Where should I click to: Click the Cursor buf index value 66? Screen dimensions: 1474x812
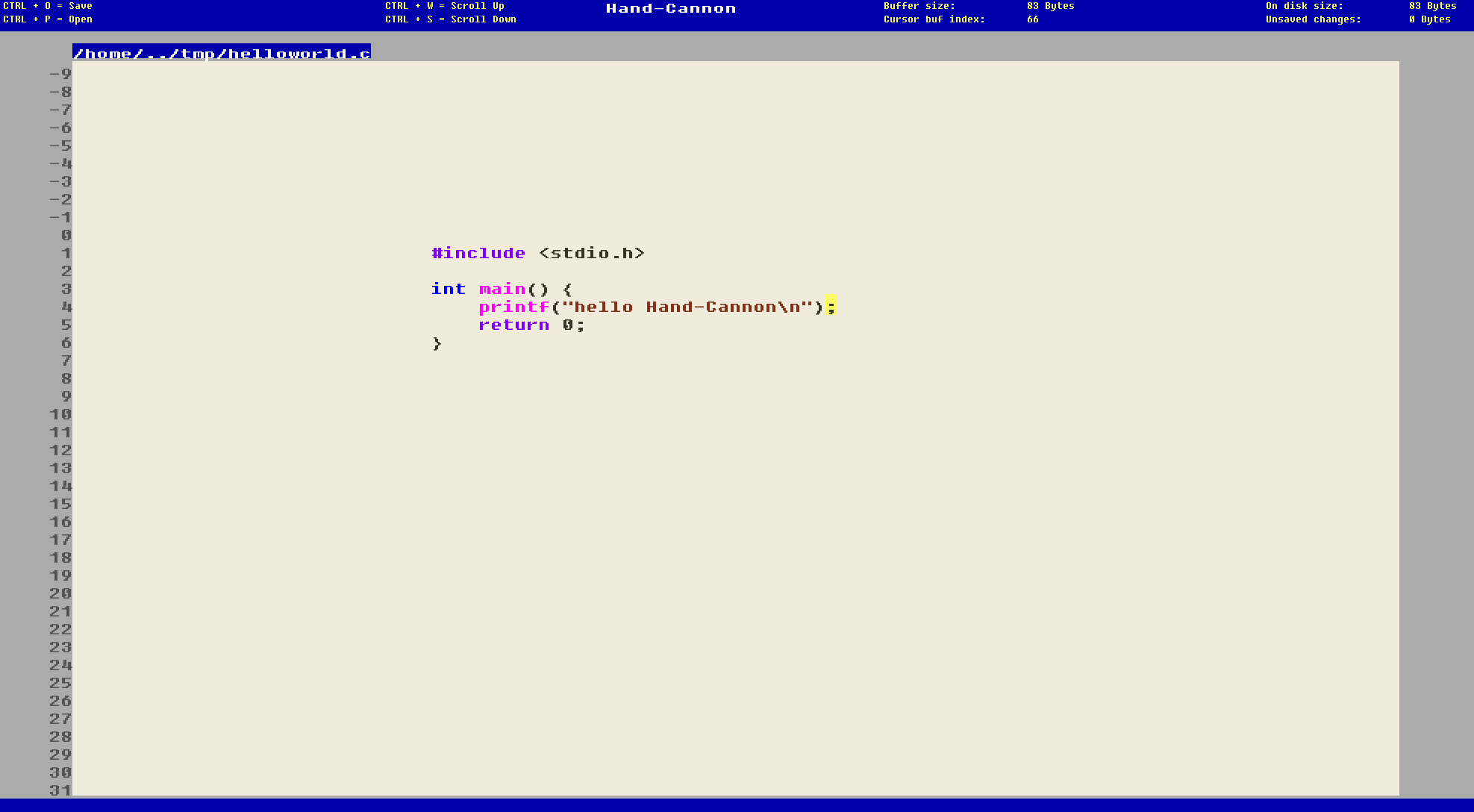(1033, 19)
